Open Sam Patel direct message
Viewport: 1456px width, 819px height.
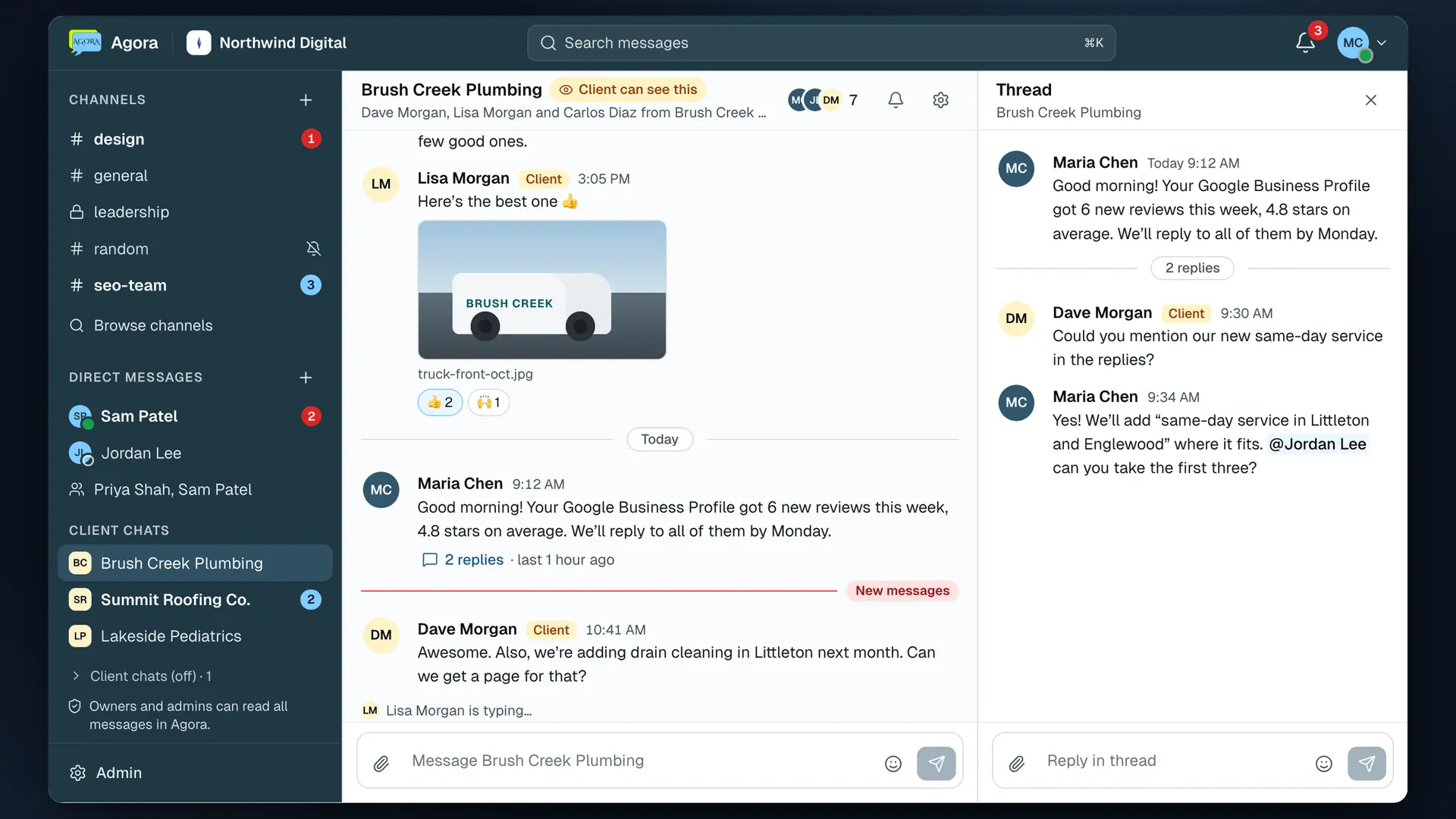tap(195, 416)
